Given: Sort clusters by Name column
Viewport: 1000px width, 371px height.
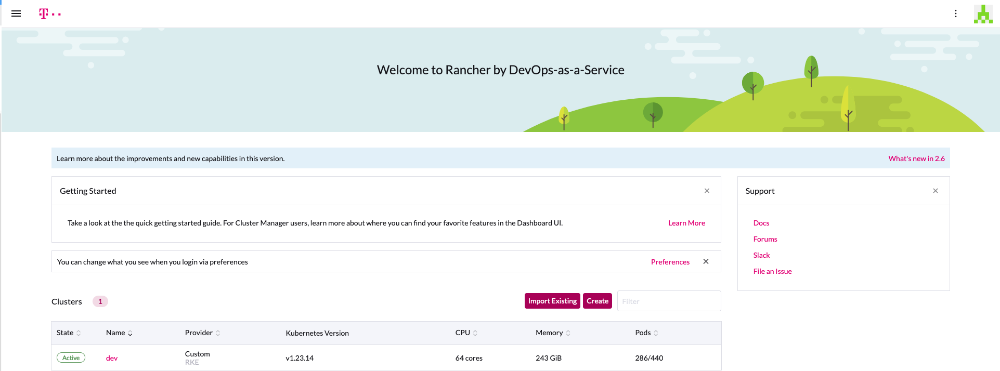Looking at the screenshot, I should 119,333.
